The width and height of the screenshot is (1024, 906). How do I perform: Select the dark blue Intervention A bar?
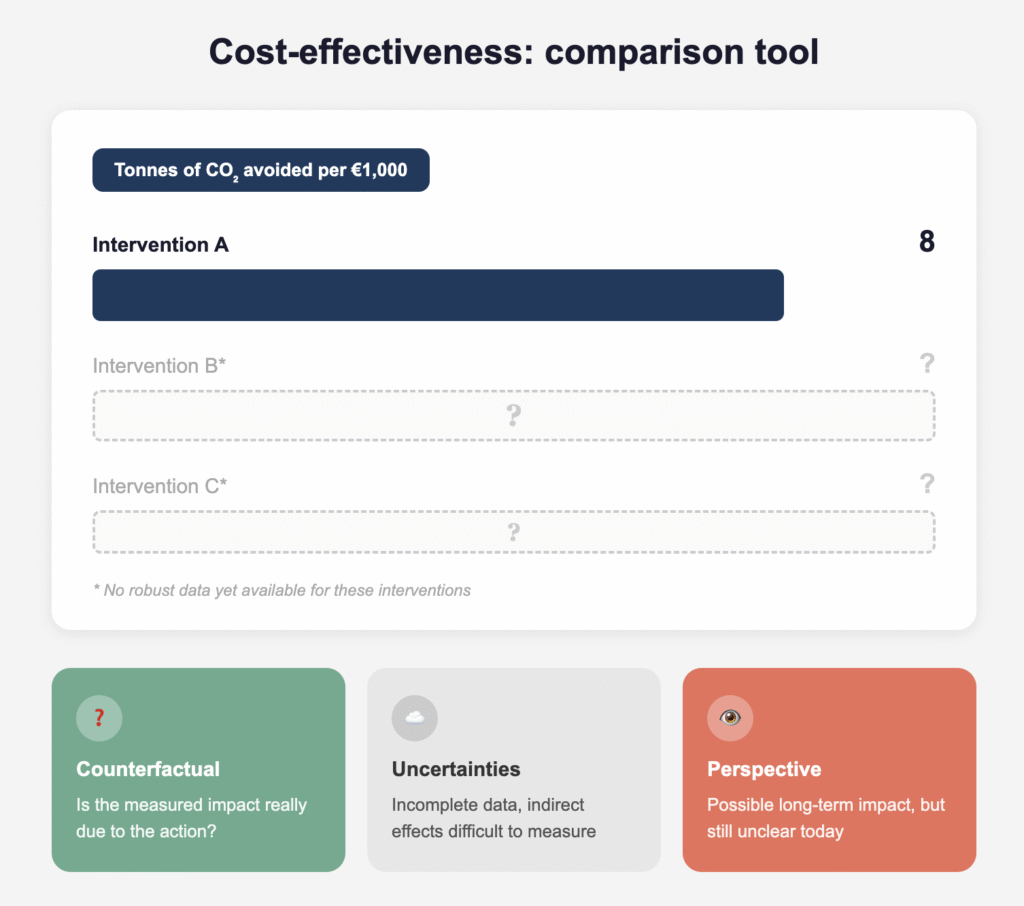(438, 295)
